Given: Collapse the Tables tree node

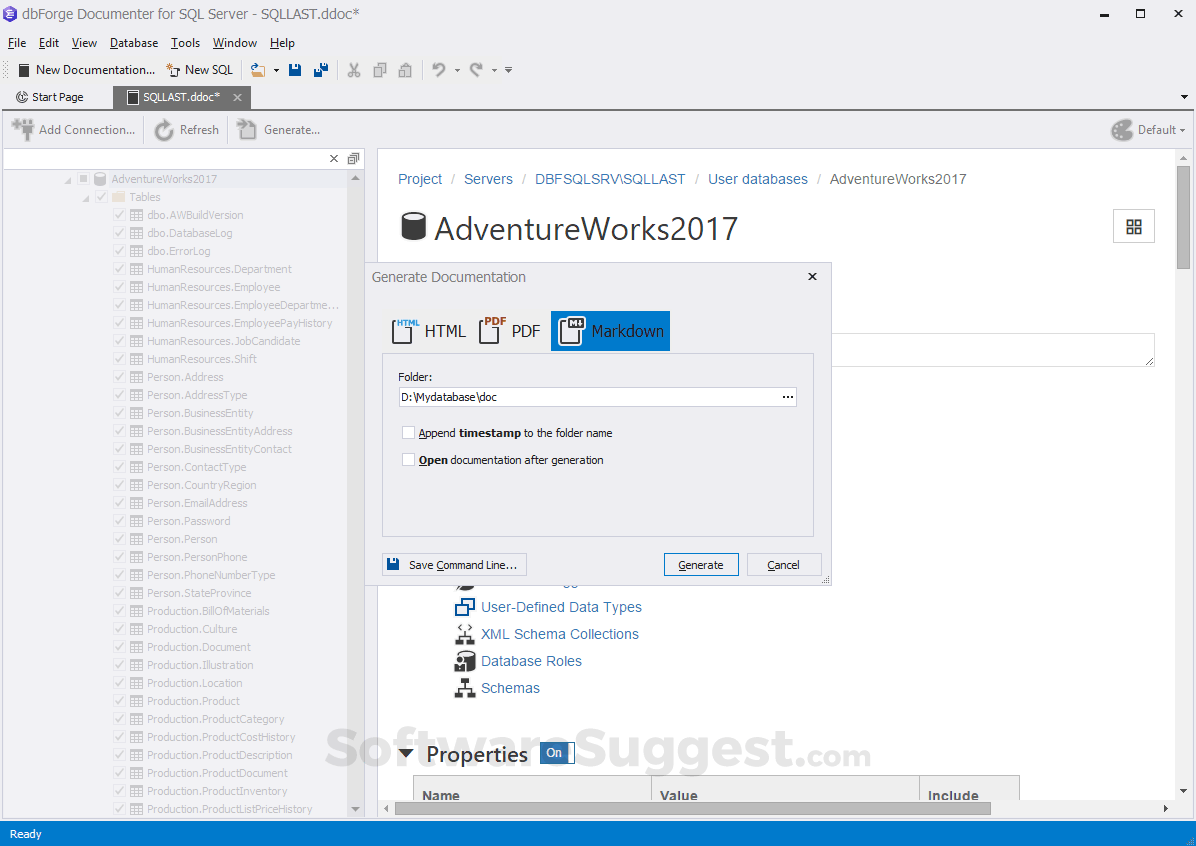Looking at the screenshot, I should coord(85,197).
